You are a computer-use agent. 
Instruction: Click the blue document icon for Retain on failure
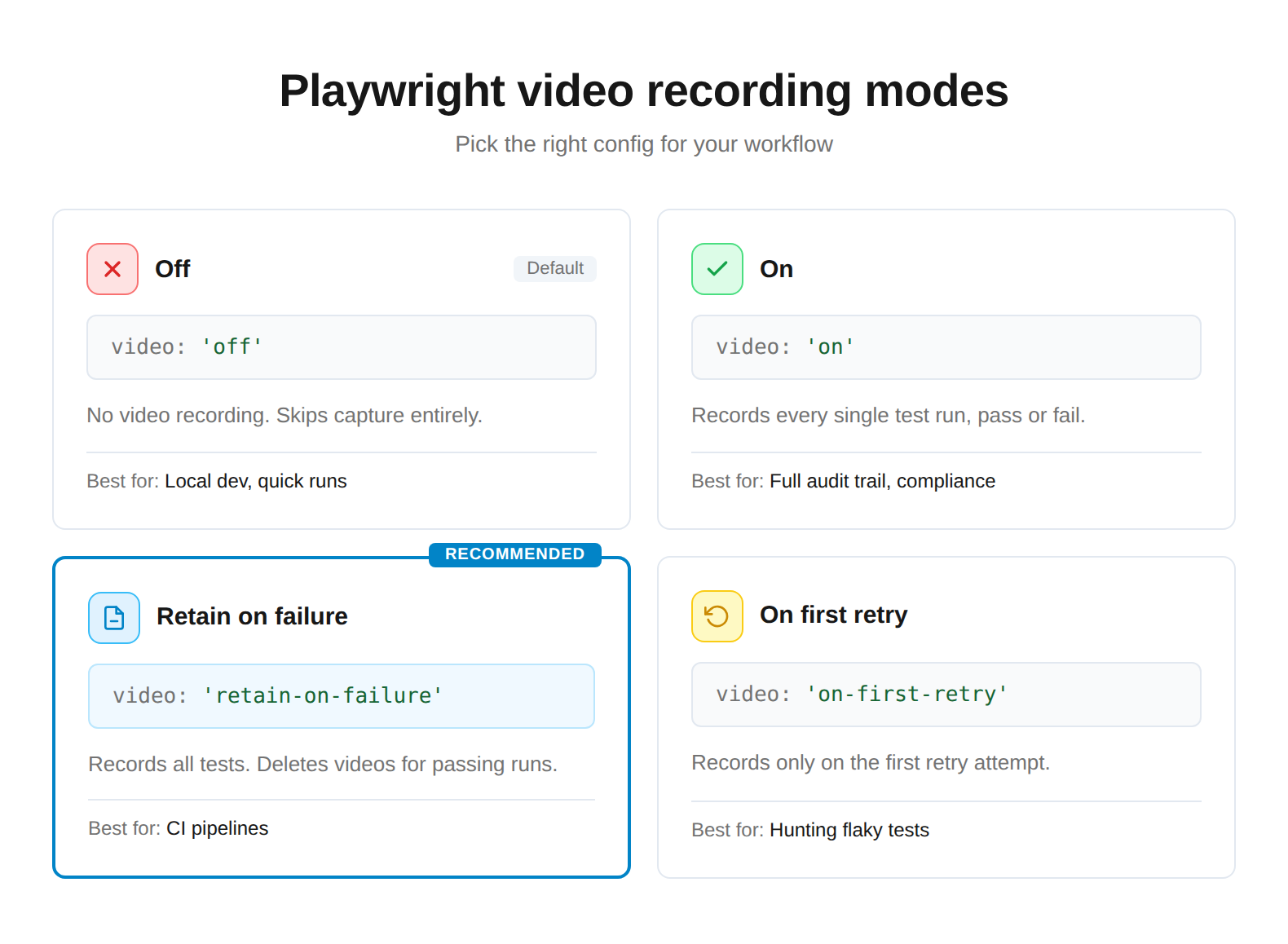tap(114, 617)
